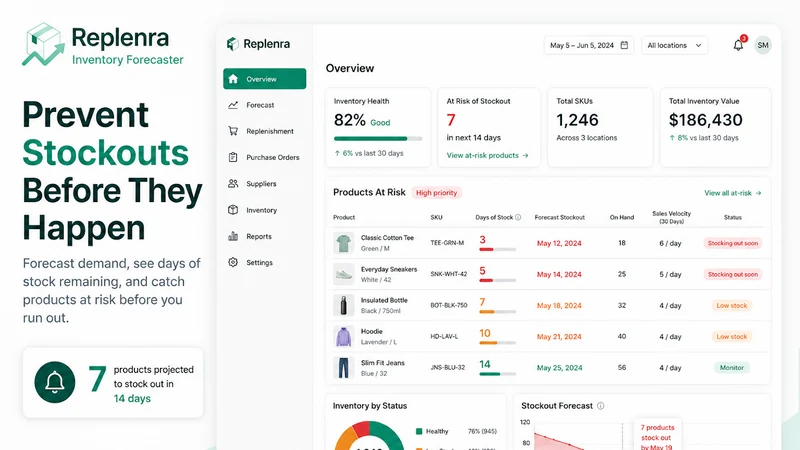The image size is (800, 450).
Task: Open the Classic Cotton Tee thumbnail
Action: tap(344, 243)
